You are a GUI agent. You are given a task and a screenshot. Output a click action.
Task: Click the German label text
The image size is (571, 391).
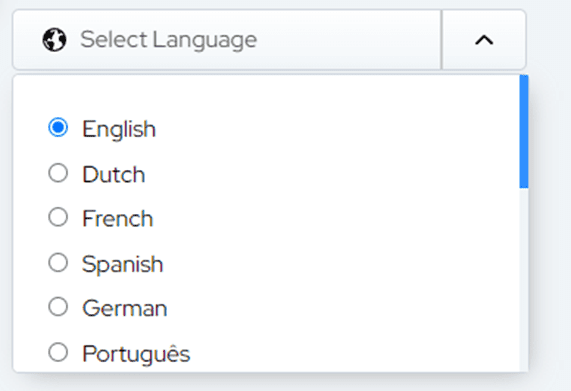click(x=125, y=309)
